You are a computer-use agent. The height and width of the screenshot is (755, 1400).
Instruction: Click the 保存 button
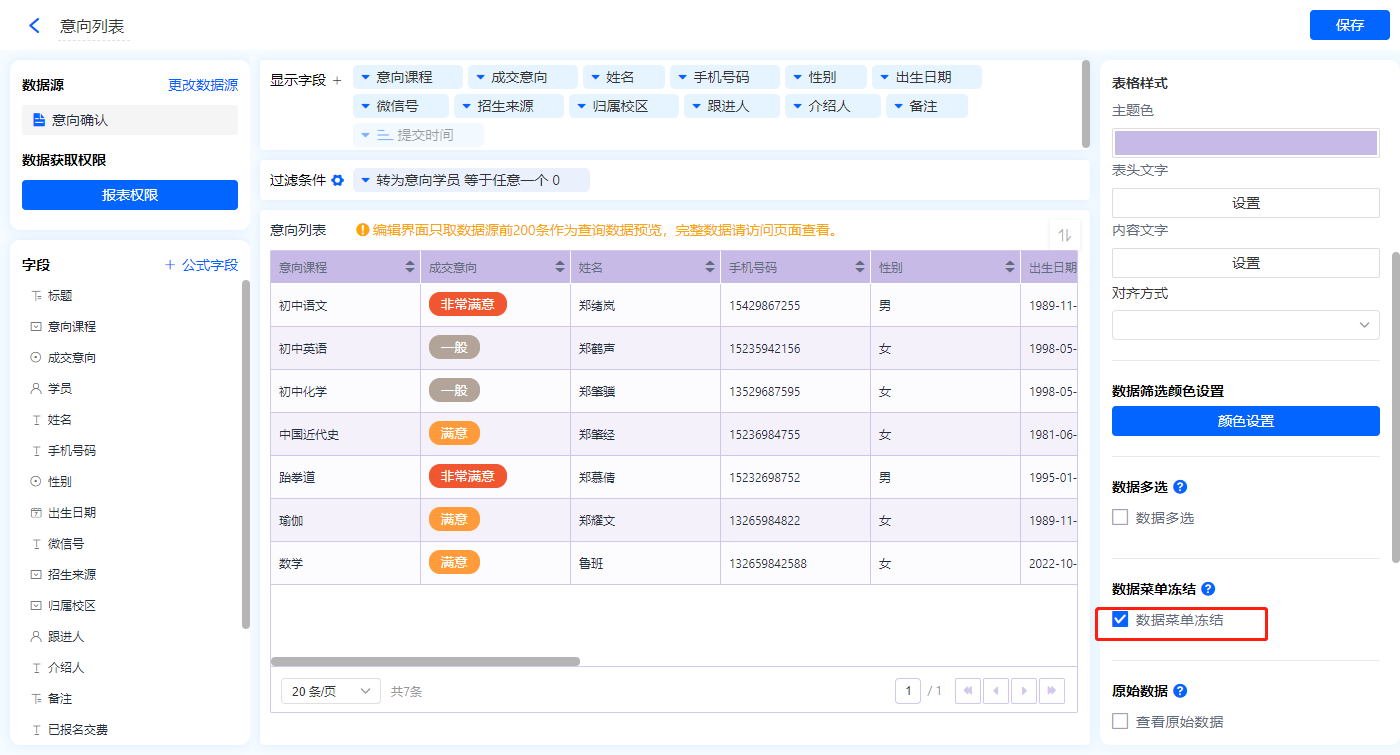click(1349, 25)
